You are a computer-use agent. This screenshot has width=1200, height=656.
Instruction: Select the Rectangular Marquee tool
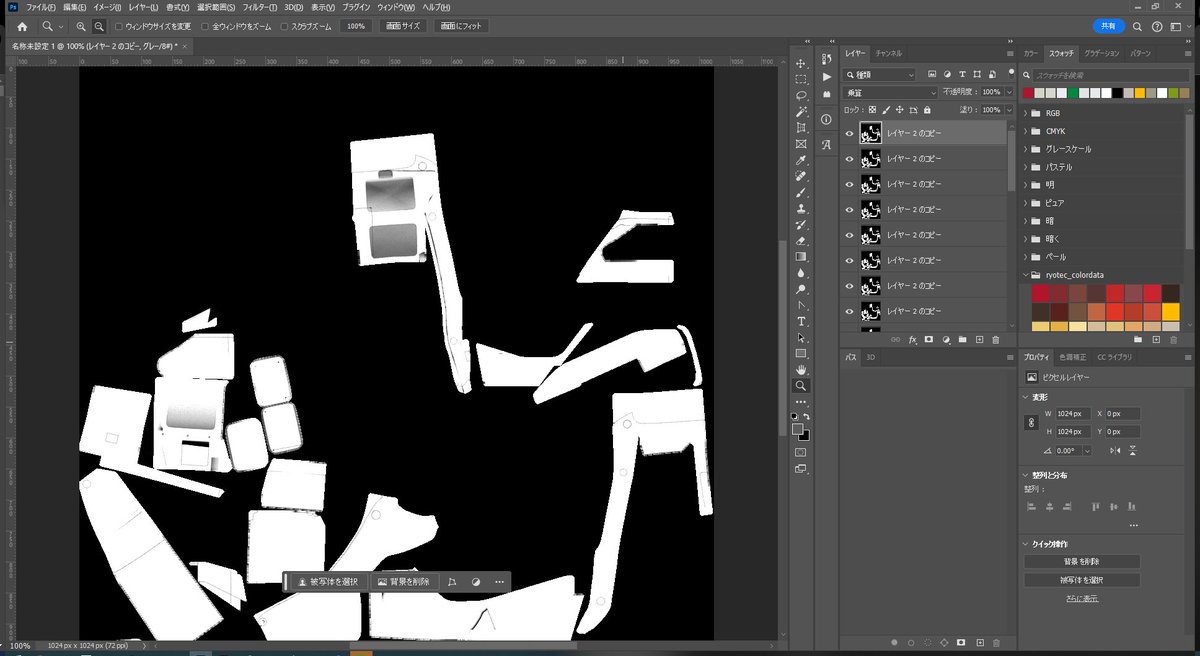(801, 79)
